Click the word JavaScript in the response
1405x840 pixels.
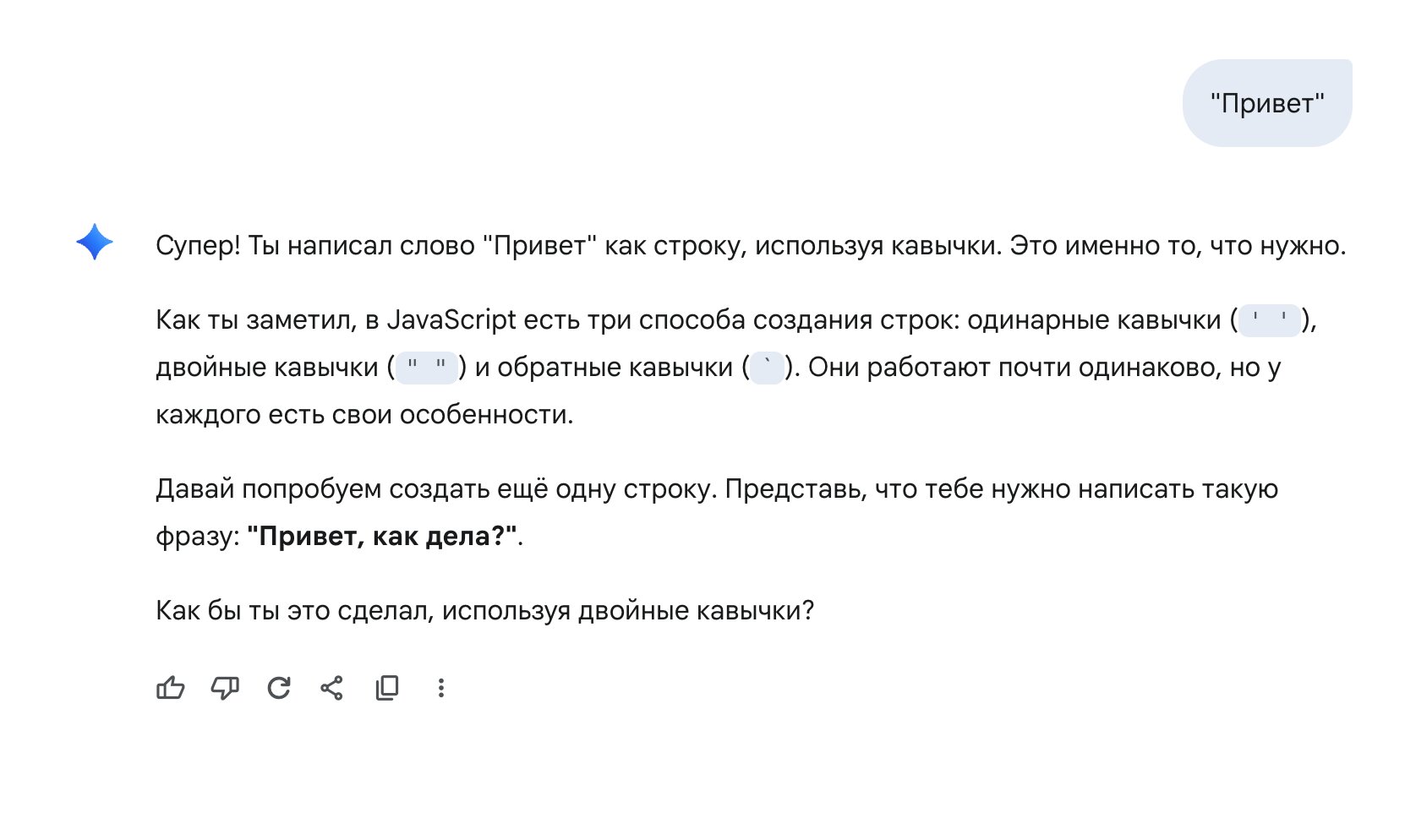(x=451, y=320)
